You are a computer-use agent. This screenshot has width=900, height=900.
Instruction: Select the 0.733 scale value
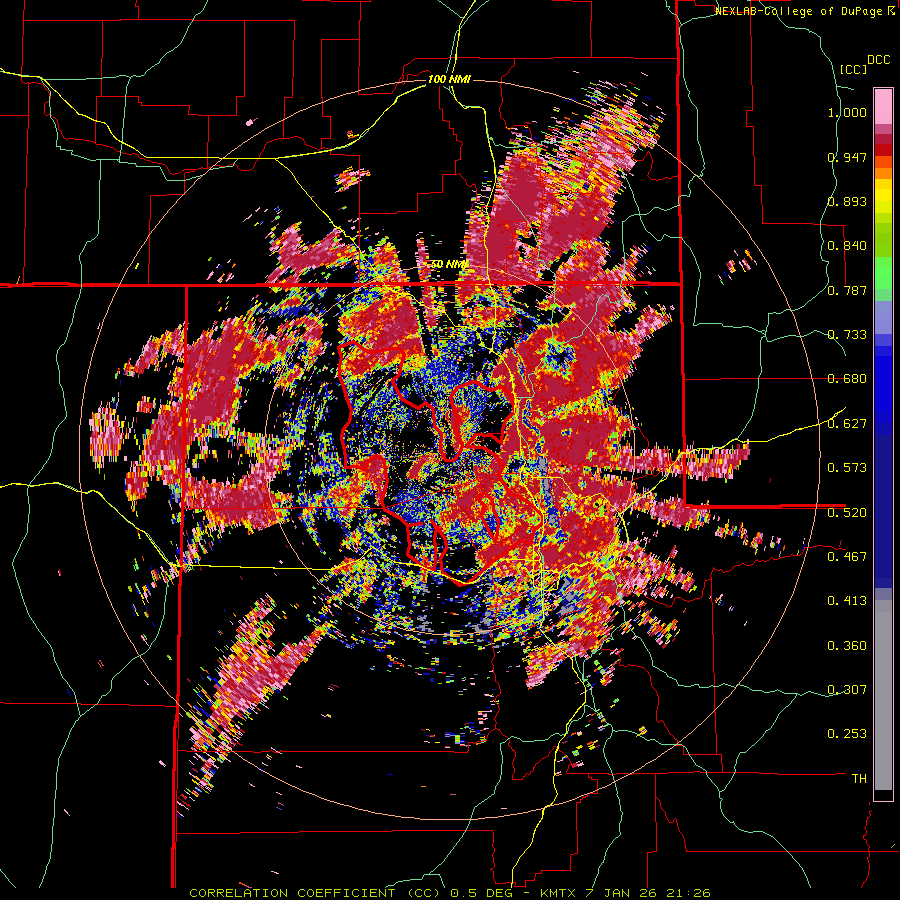[x=847, y=335]
